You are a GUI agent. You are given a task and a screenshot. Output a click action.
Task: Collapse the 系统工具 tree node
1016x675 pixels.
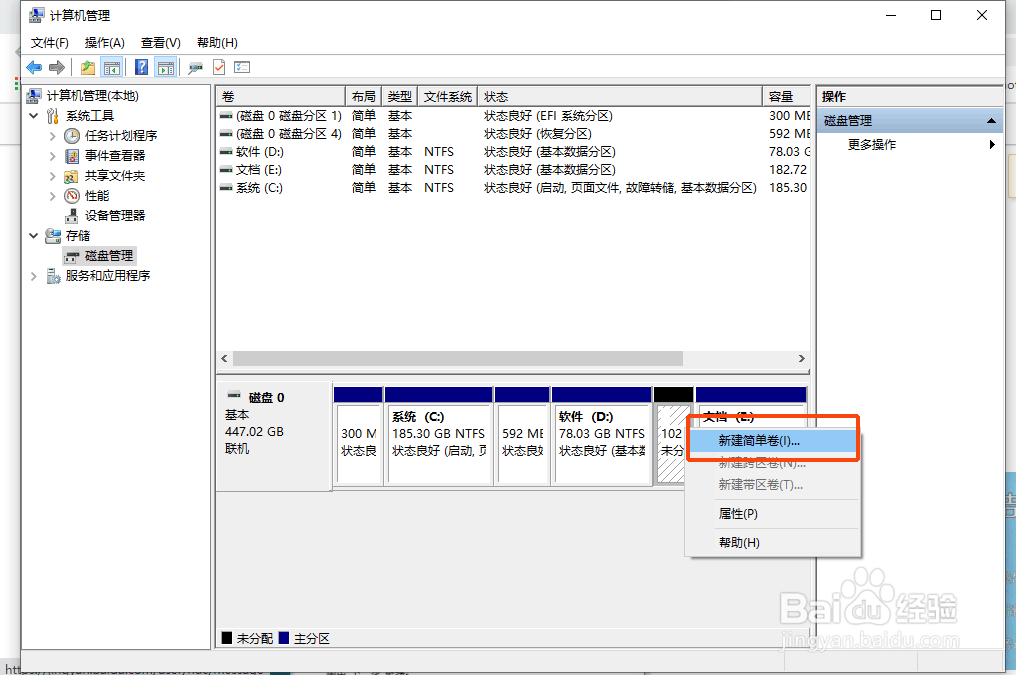(x=34, y=116)
